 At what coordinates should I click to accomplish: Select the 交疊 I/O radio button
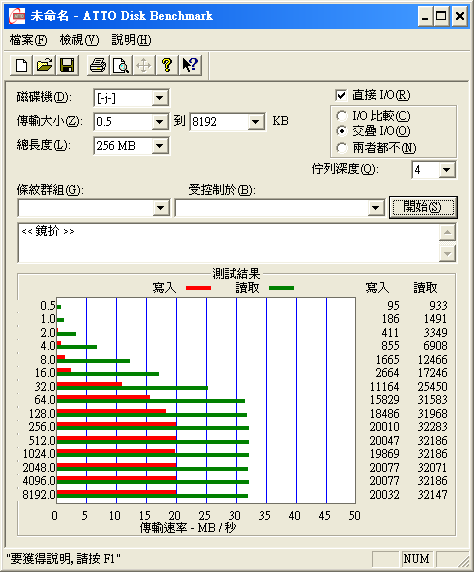point(342,131)
